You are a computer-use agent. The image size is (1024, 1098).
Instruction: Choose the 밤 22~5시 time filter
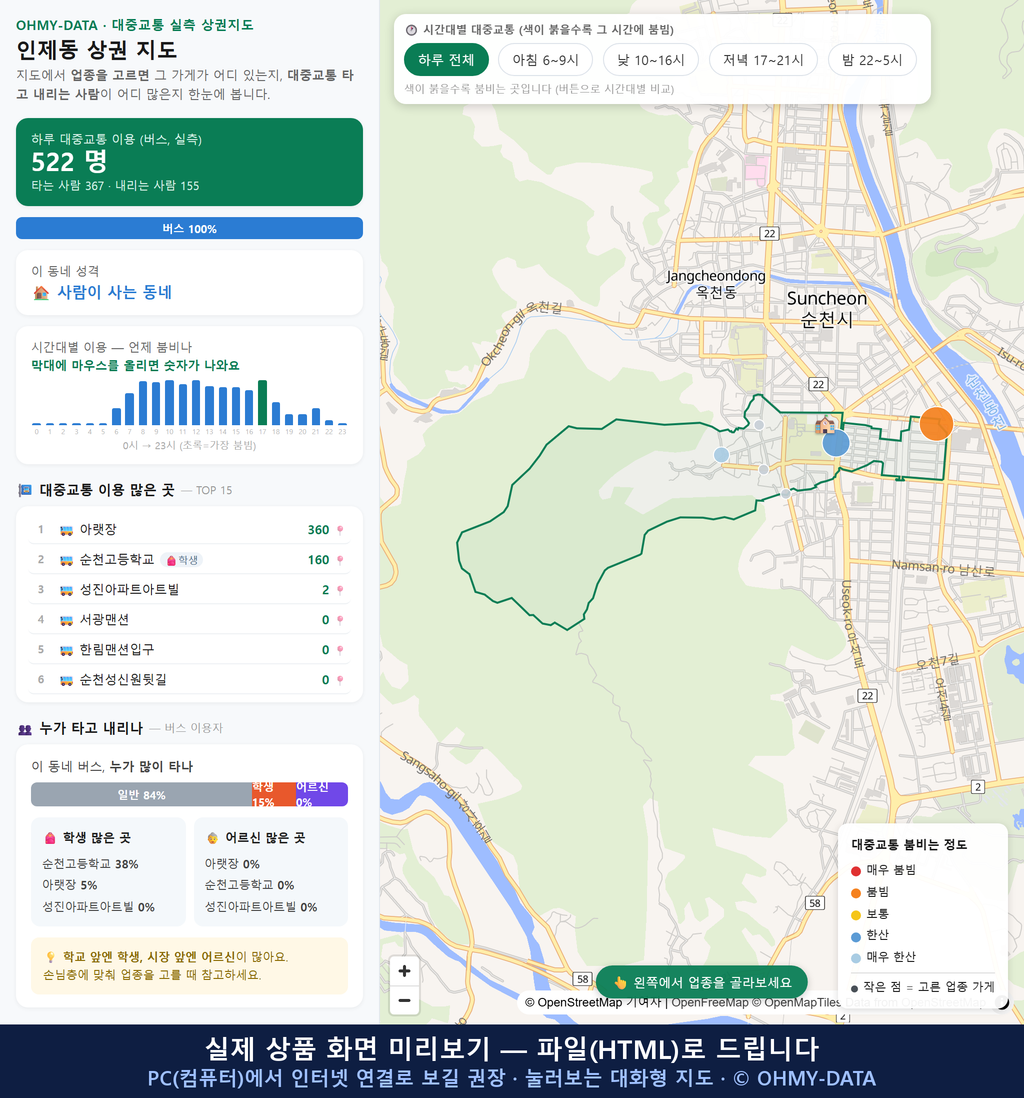872,60
